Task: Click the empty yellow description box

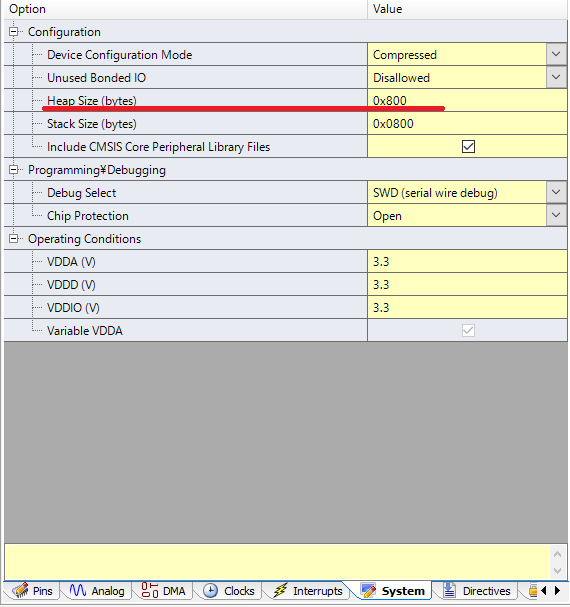Action: (277, 562)
